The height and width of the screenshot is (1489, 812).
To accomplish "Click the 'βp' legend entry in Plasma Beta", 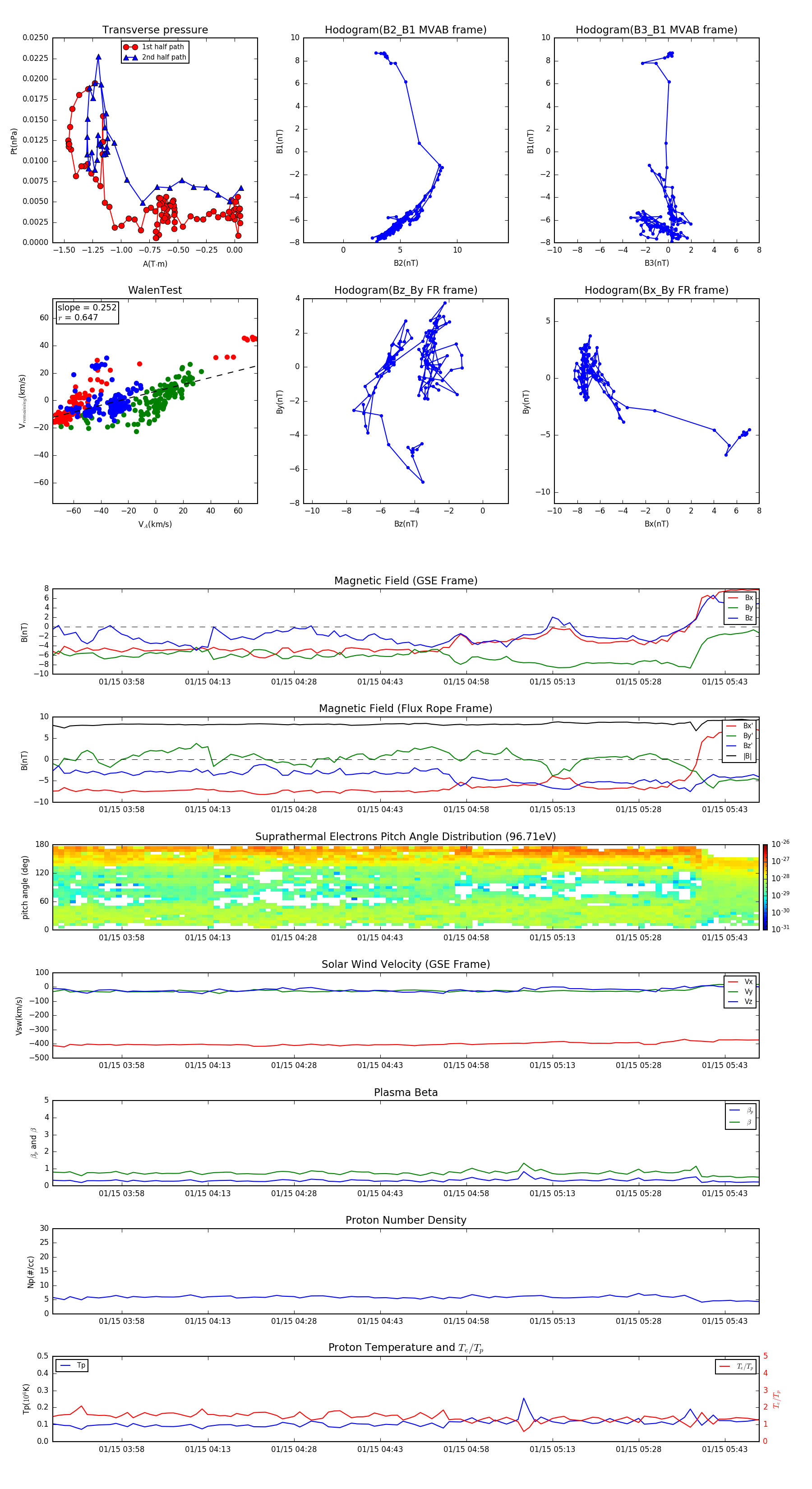I will (x=742, y=1110).
